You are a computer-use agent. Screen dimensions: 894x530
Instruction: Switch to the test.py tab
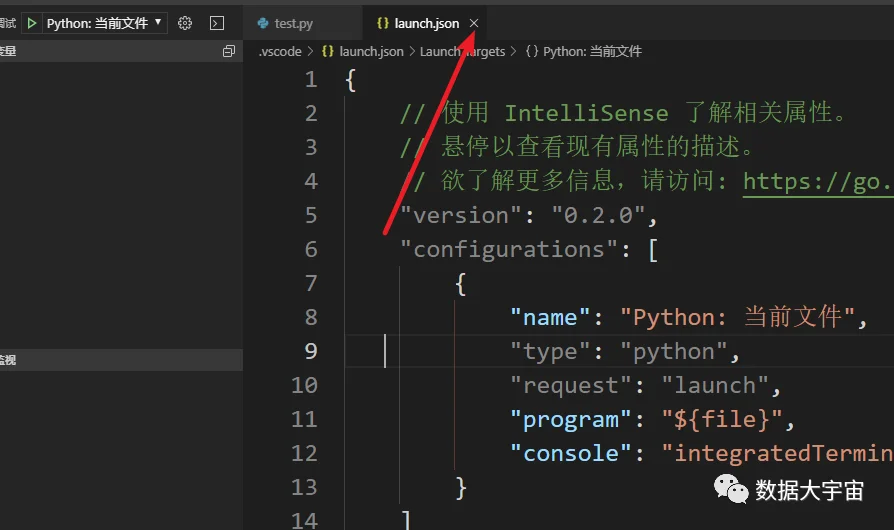pos(294,23)
